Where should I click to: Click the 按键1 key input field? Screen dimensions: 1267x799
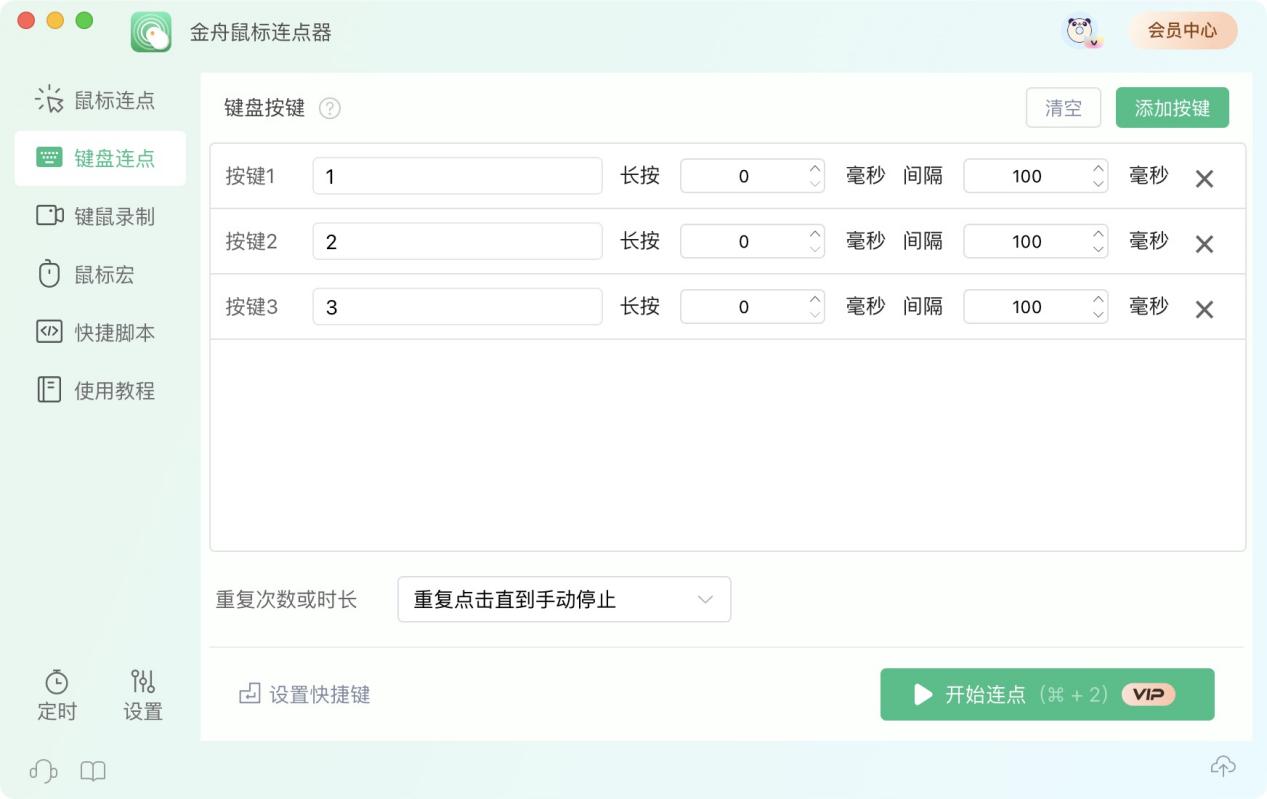coord(457,176)
